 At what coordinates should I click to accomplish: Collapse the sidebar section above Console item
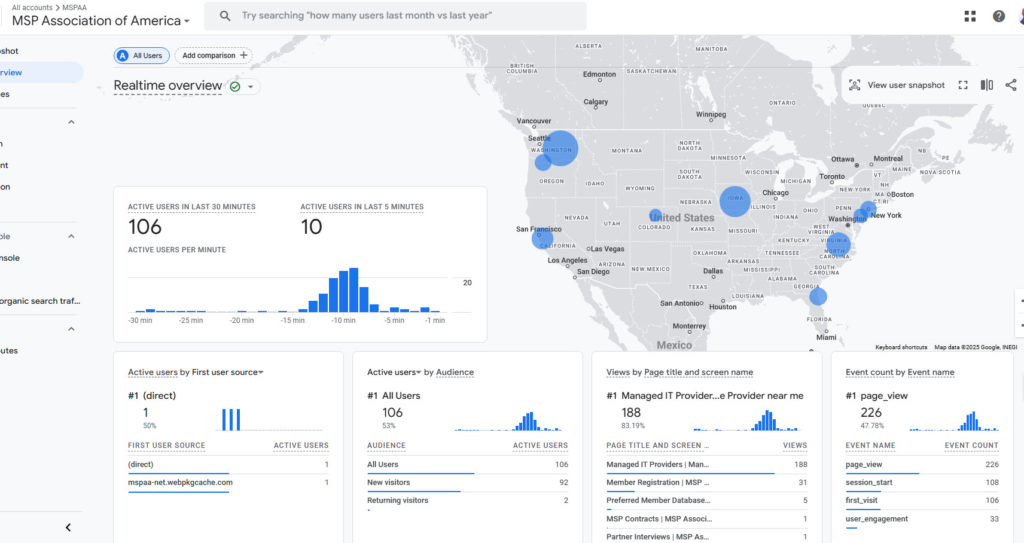[71, 237]
